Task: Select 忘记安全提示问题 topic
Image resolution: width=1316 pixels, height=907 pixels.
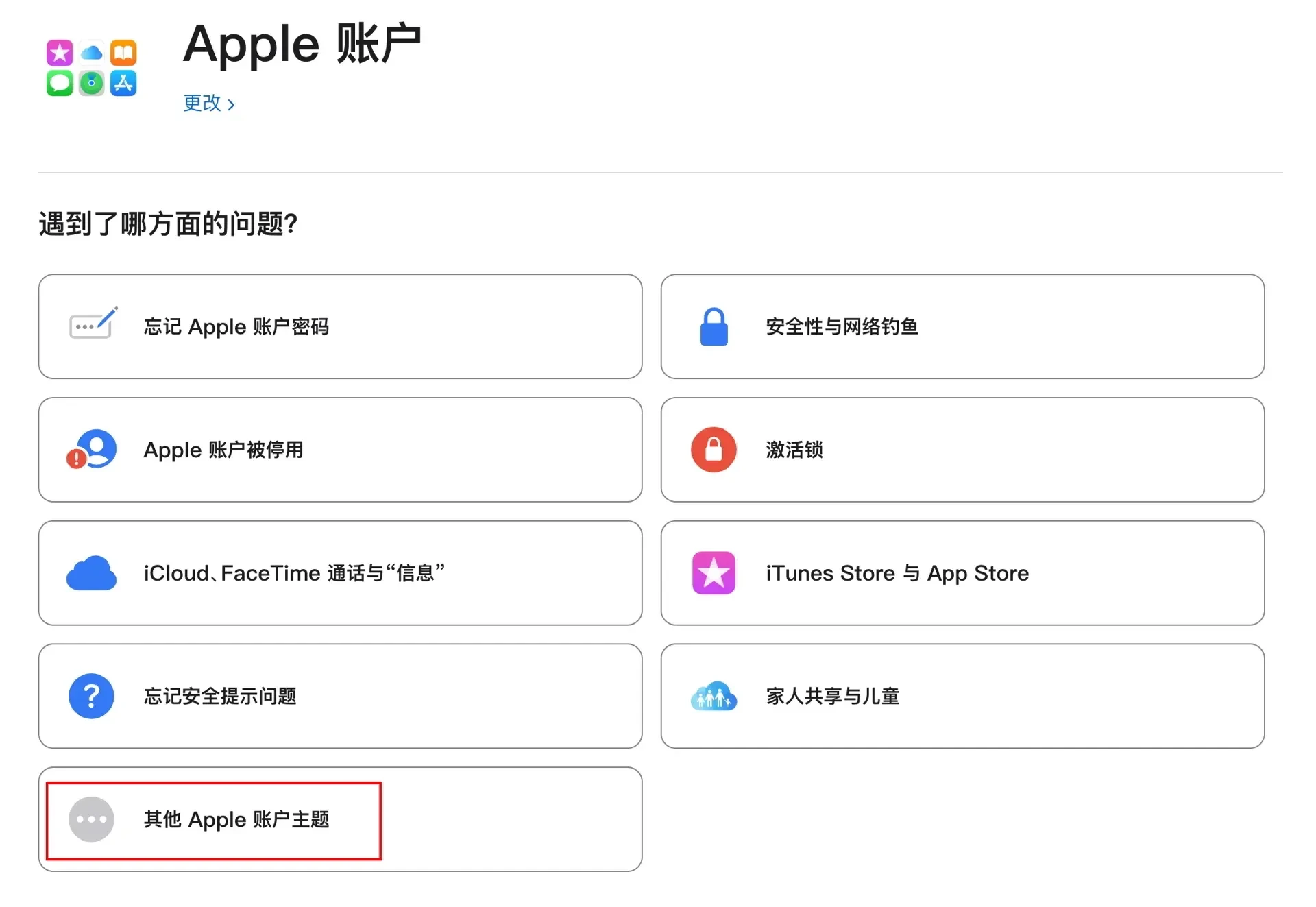Action: (220, 697)
